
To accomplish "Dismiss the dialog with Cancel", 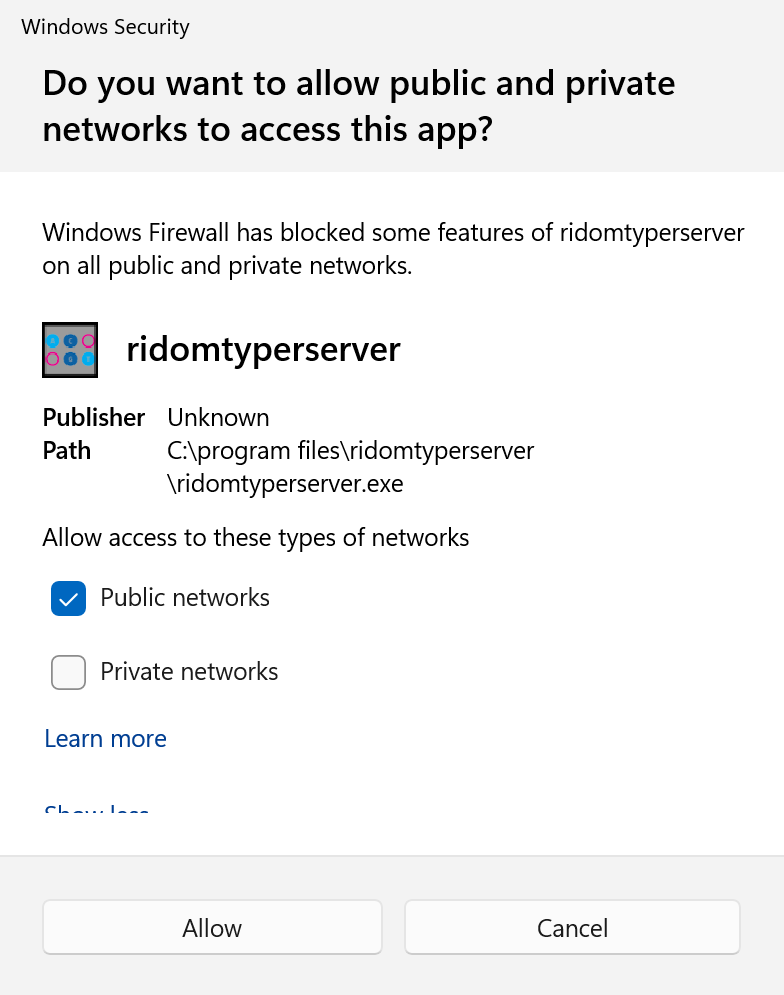I will [572, 928].
